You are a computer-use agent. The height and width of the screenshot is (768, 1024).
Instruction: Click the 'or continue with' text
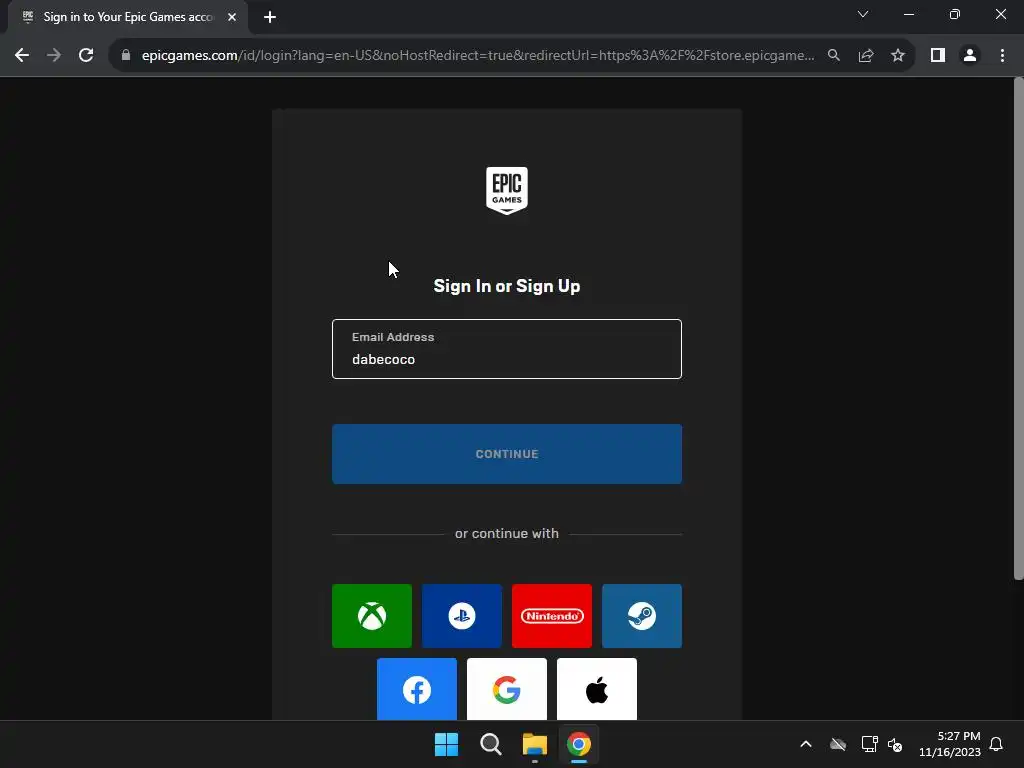(507, 534)
